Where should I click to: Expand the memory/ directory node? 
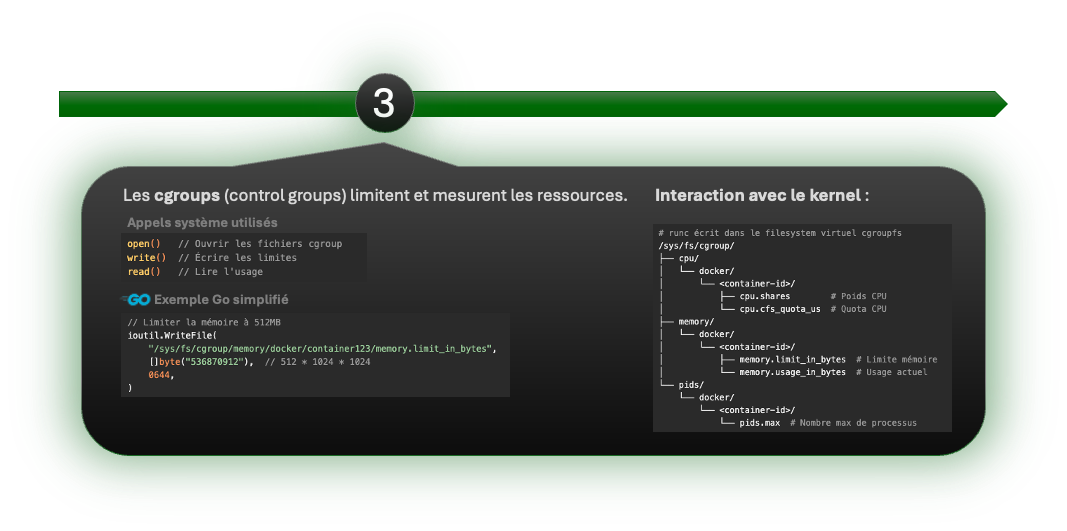click(696, 321)
